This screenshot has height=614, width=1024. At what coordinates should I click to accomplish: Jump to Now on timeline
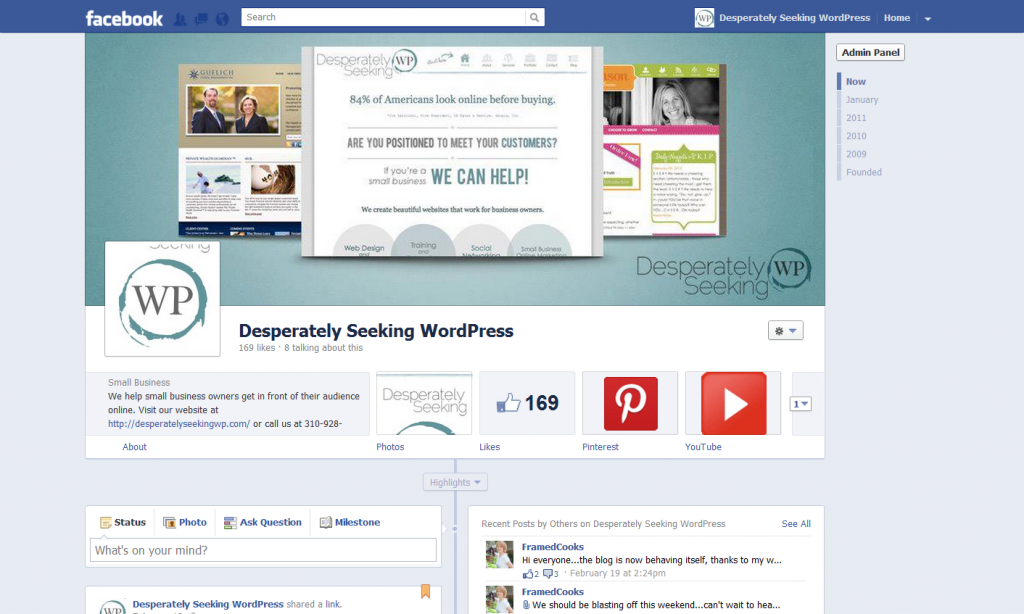click(x=856, y=82)
